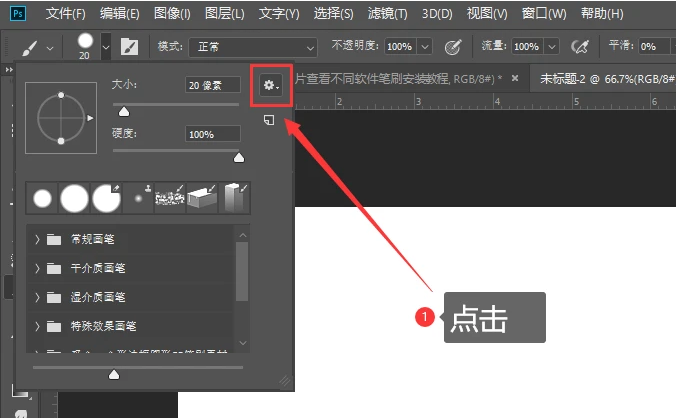Select the round brush with pencil badge

tap(106, 199)
